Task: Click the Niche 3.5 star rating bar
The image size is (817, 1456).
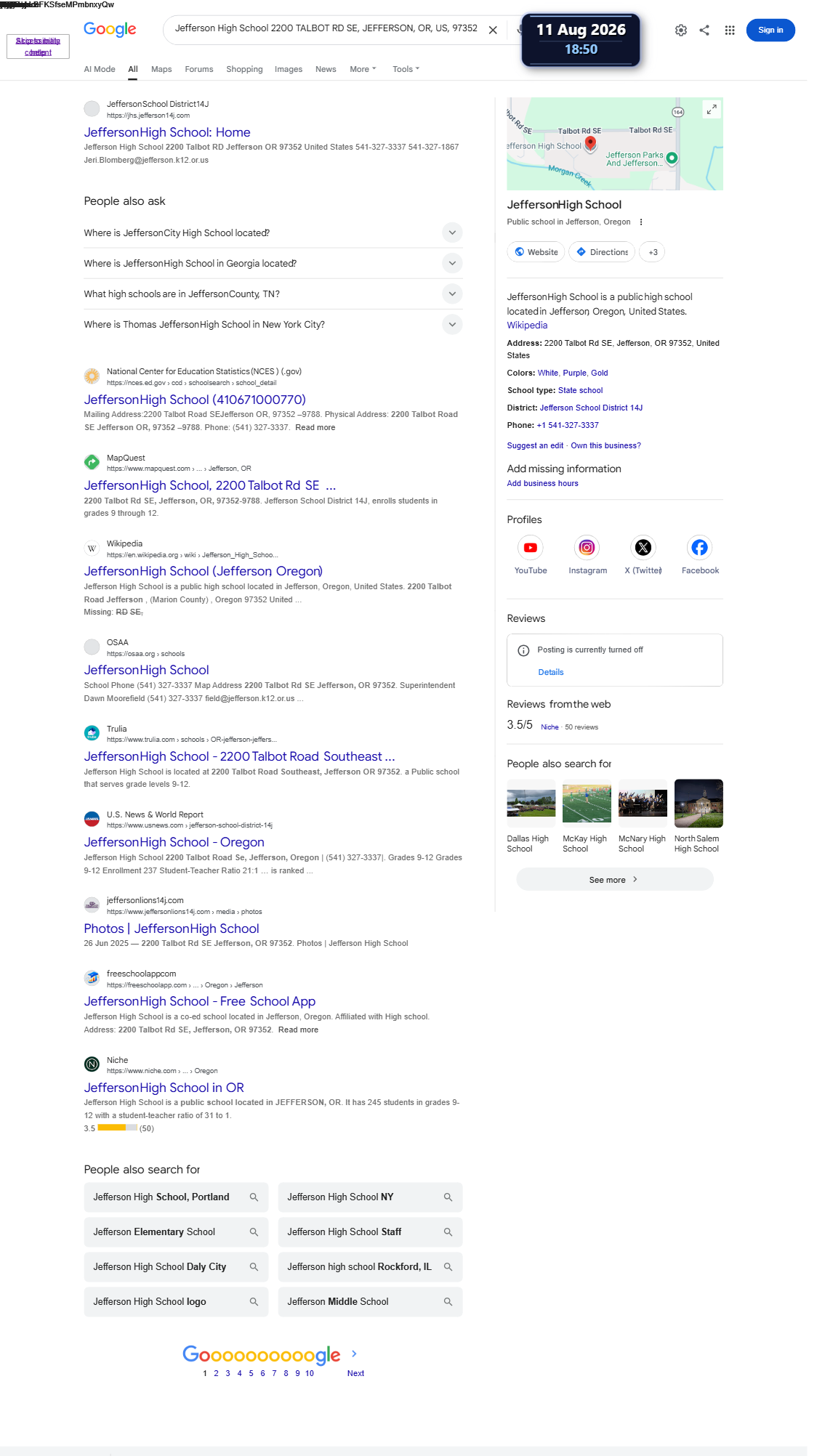Action: point(117,1128)
